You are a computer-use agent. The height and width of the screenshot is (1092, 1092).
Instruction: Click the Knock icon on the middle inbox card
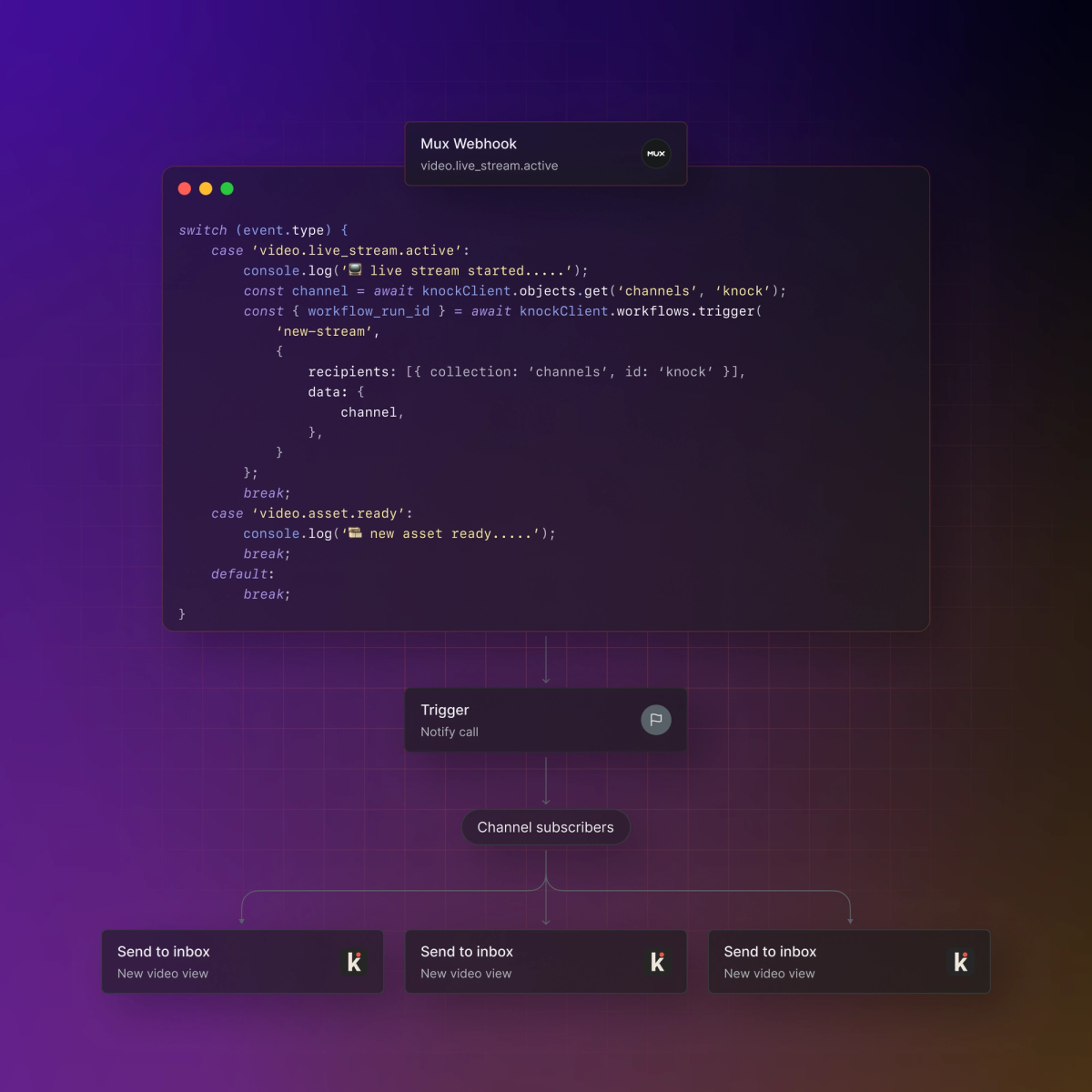point(658,961)
